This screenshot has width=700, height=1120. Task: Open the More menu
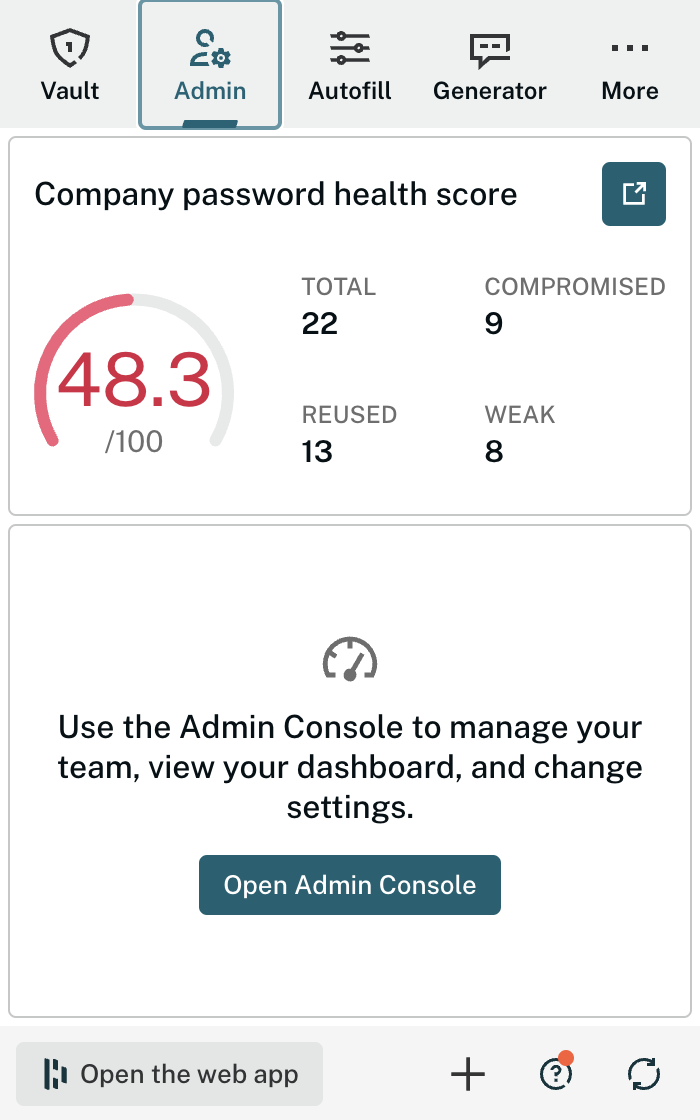click(x=629, y=65)
